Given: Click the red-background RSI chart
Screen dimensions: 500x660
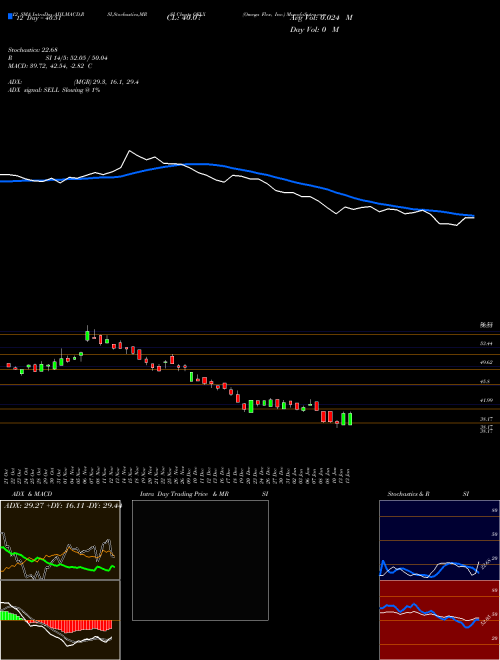Looking at the screenshot, I should (439, 620).
